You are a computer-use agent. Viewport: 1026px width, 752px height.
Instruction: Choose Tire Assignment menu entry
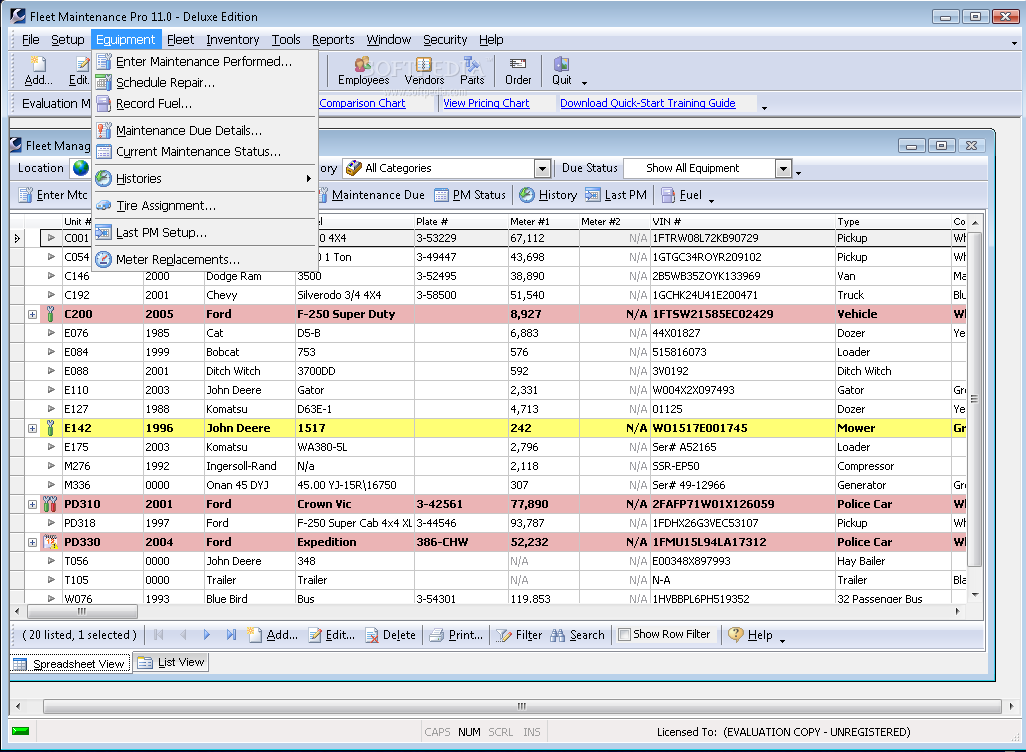pos(205,206)
